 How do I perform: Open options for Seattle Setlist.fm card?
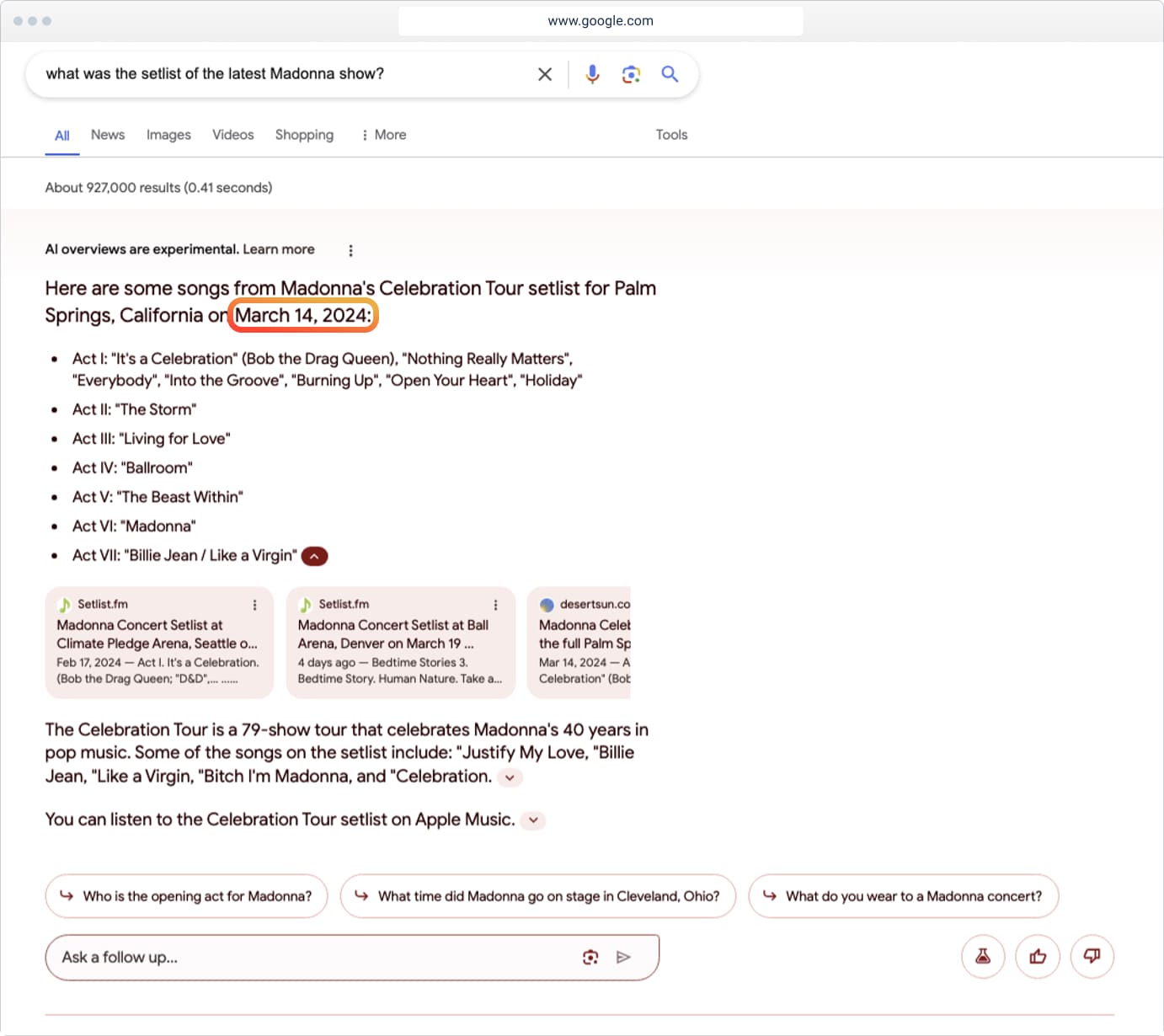pos(254,605)
